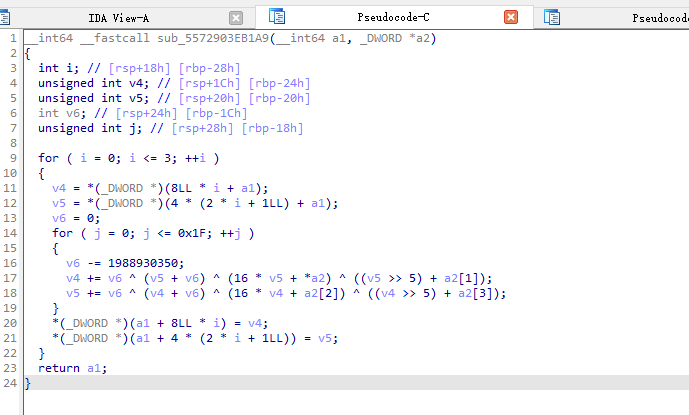The image size is (689, 415).
Task: Click the inner loop 'for ( j = 0; j <= 0x1F; ++j )'
Action: (153, 233)
